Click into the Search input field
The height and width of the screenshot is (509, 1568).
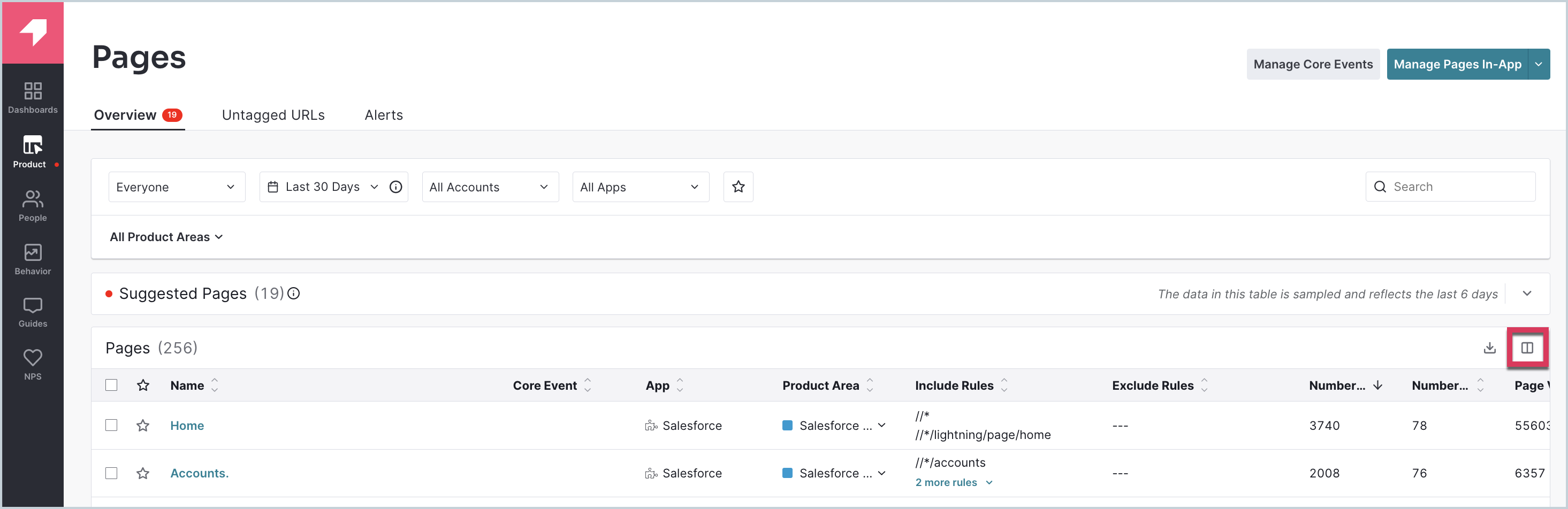point(1450,187)
